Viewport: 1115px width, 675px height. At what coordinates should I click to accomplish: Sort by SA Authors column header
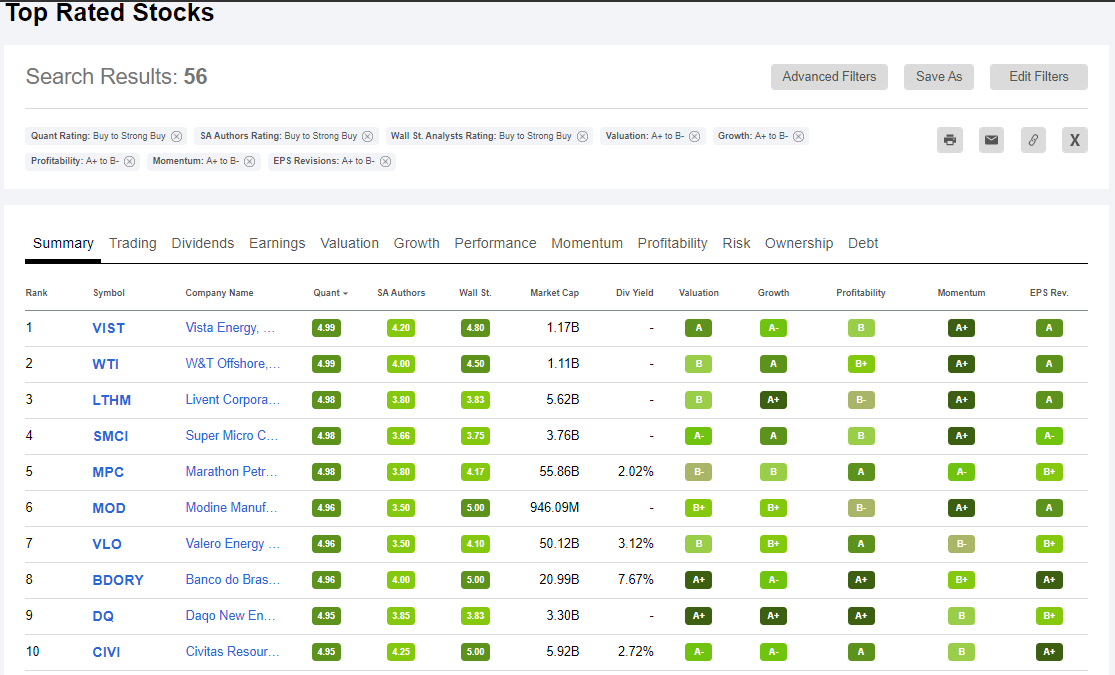coord(401,293)
